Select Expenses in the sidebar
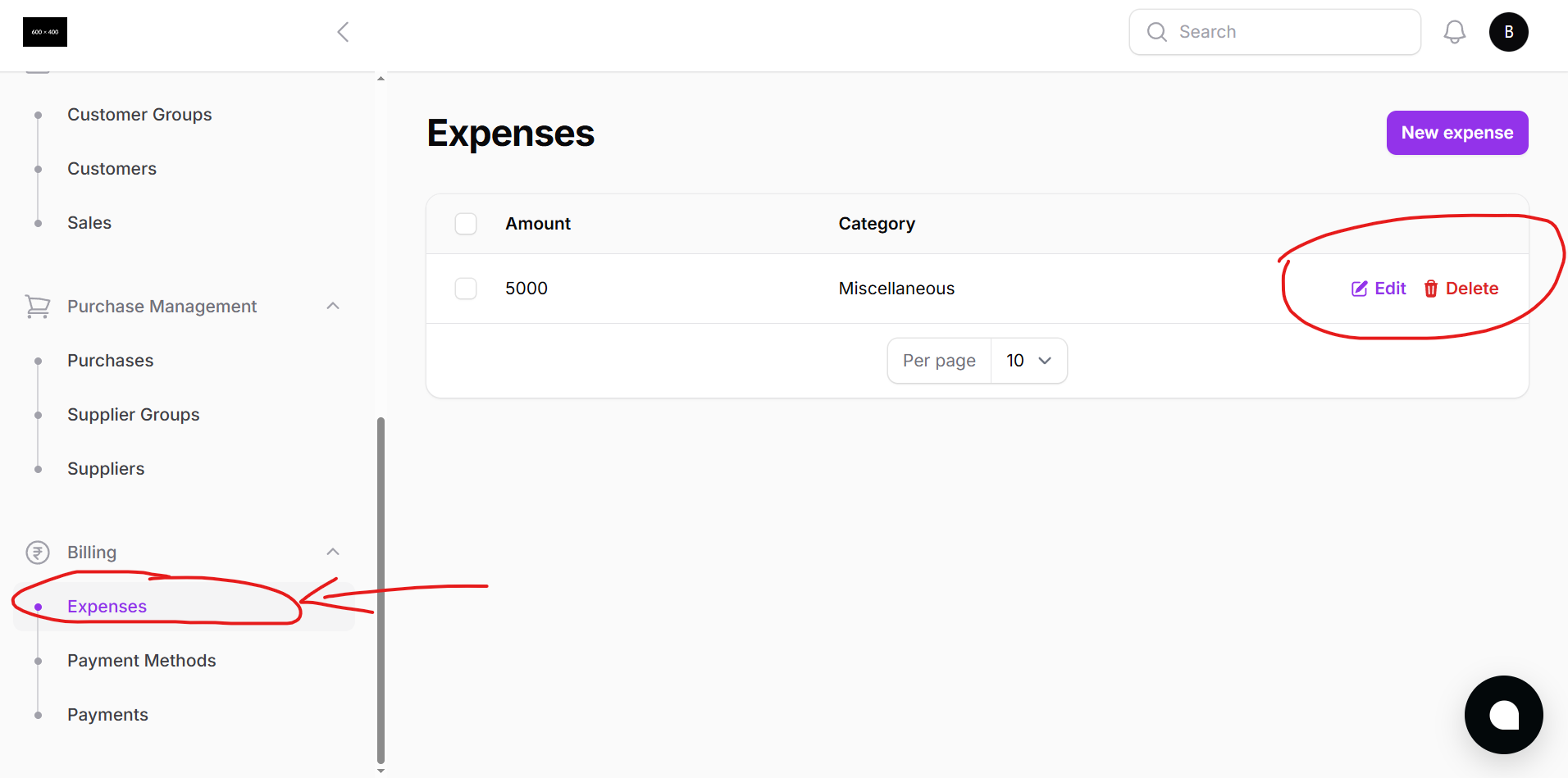1568x778 pixels. point(107,606)
